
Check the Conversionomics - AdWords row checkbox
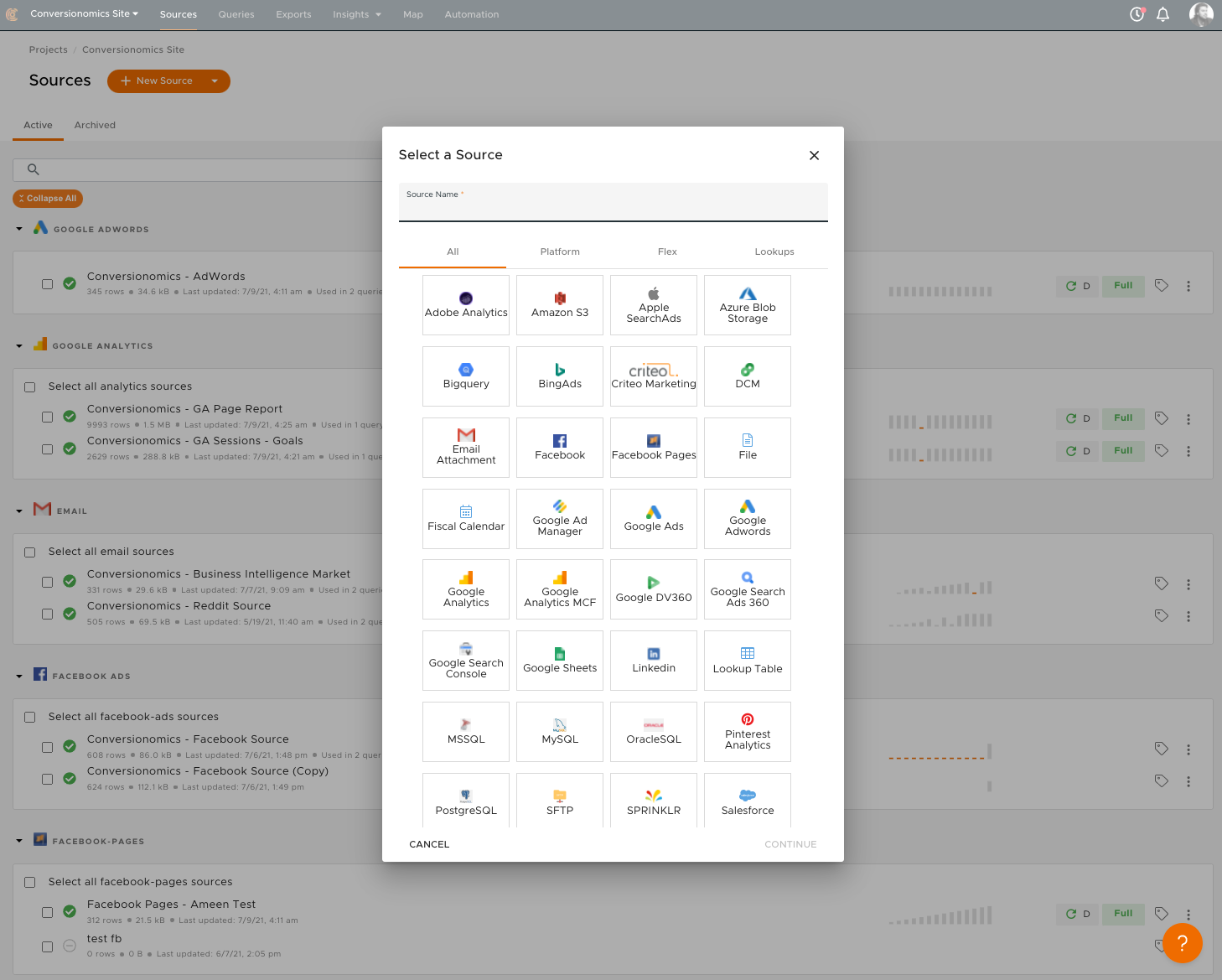48,283
